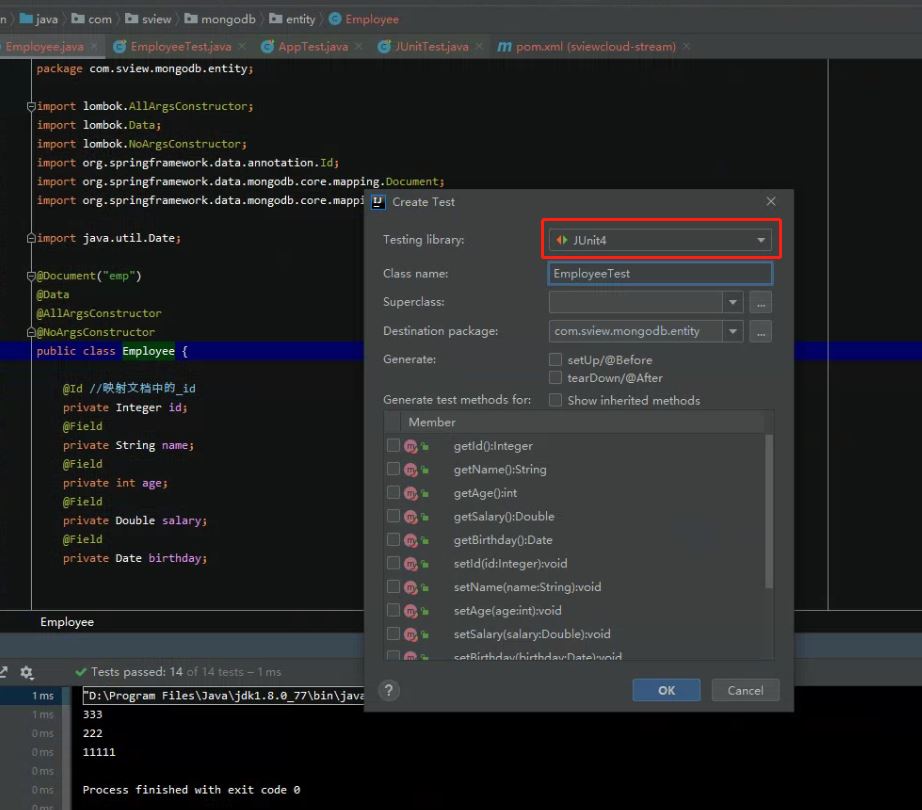Image resolution: width=922 pixels, height=810 pixels.
Task: Close the AppTest.java tab
Action: [359, 46]
